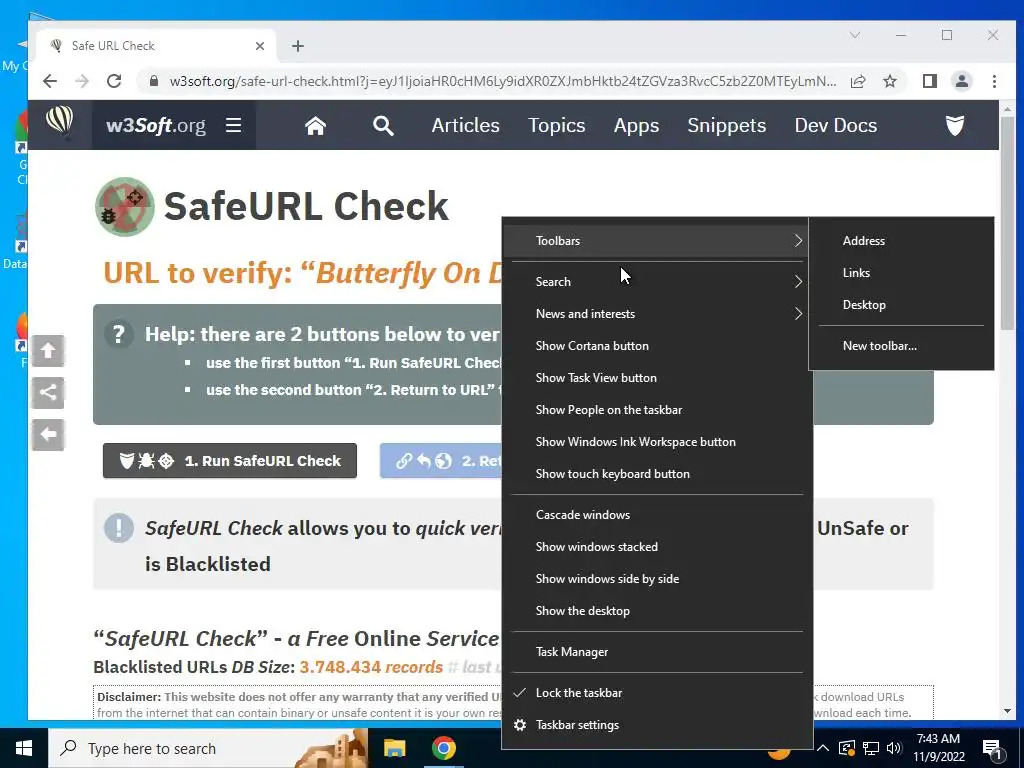
Task: Select Show the desktop
Action: pos(657,611)
